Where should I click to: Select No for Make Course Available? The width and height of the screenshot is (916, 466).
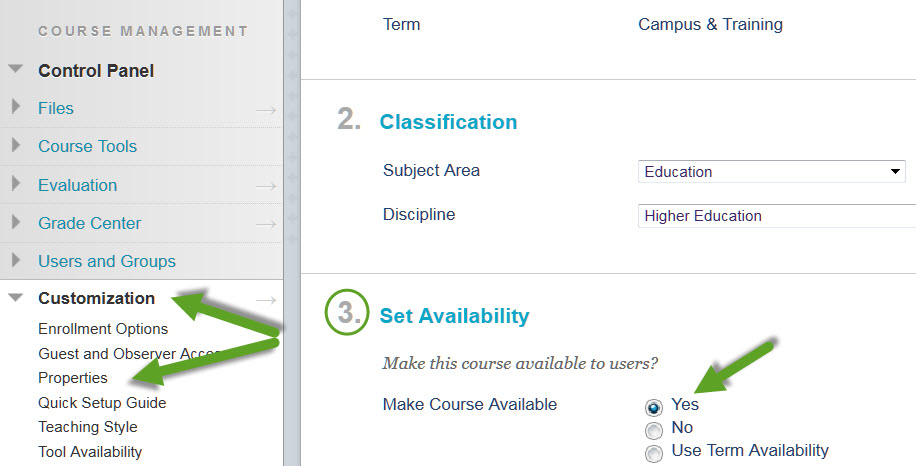click(x=654, y=430)
